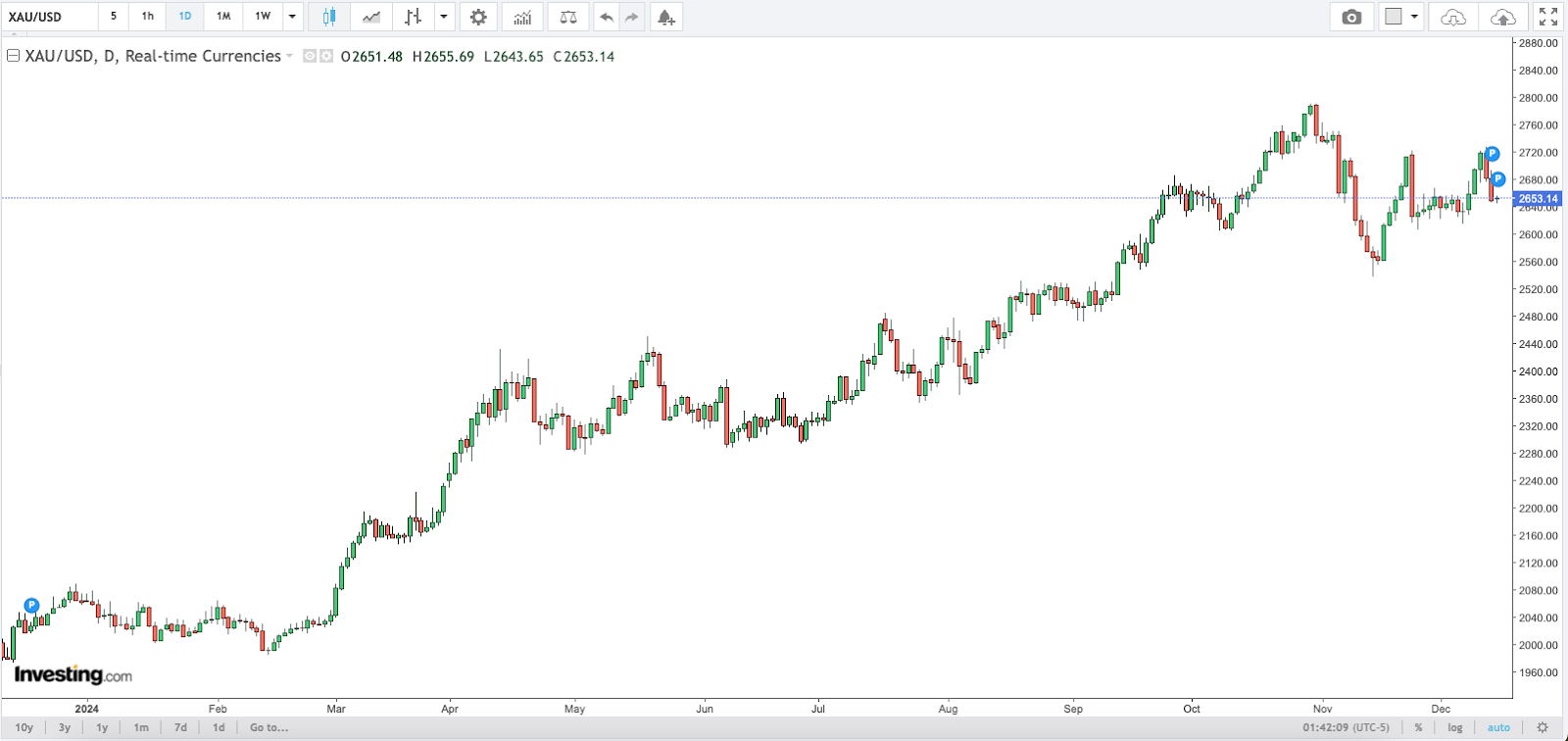Load chart layout with cloud download icon

click(x=1453, y=17)
